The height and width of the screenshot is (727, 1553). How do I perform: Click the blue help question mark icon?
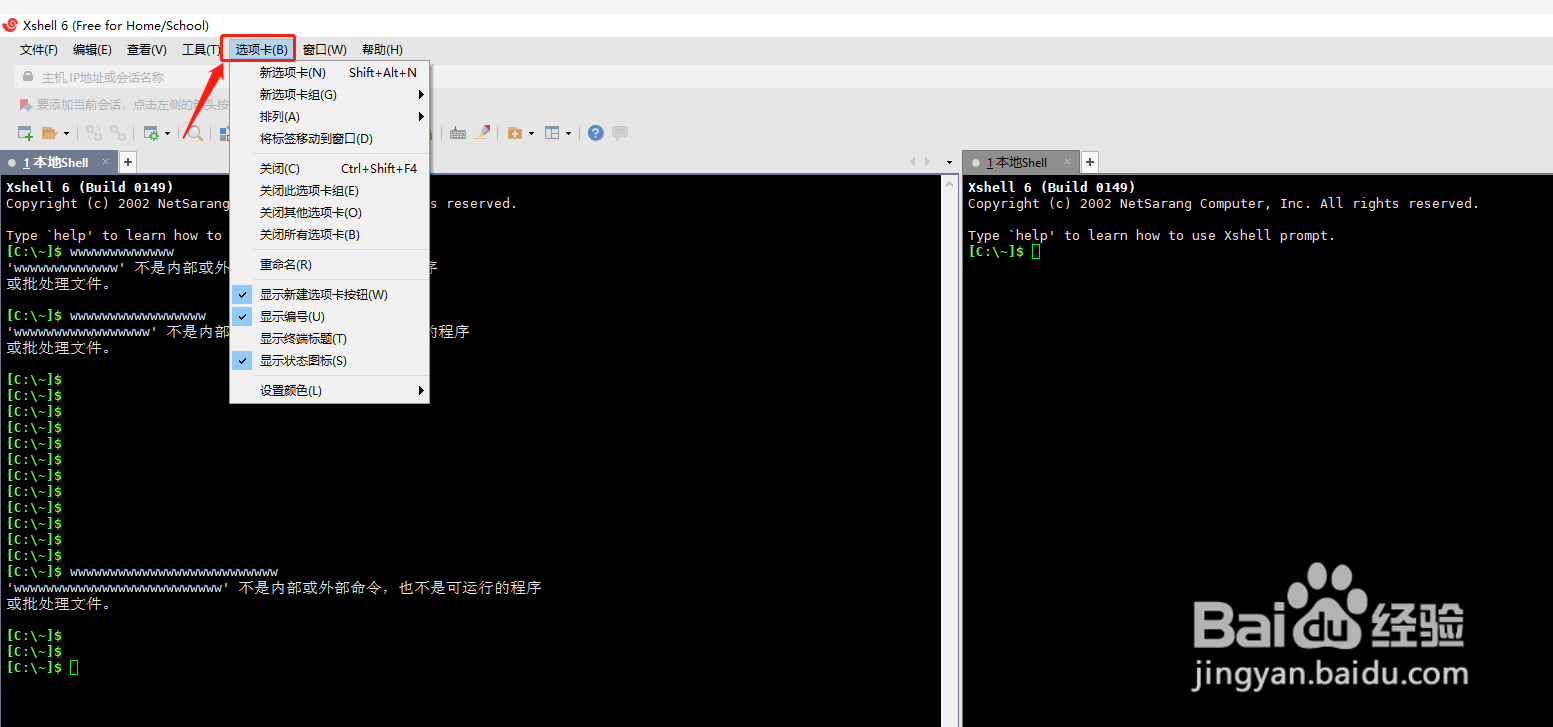coord(595,133)
